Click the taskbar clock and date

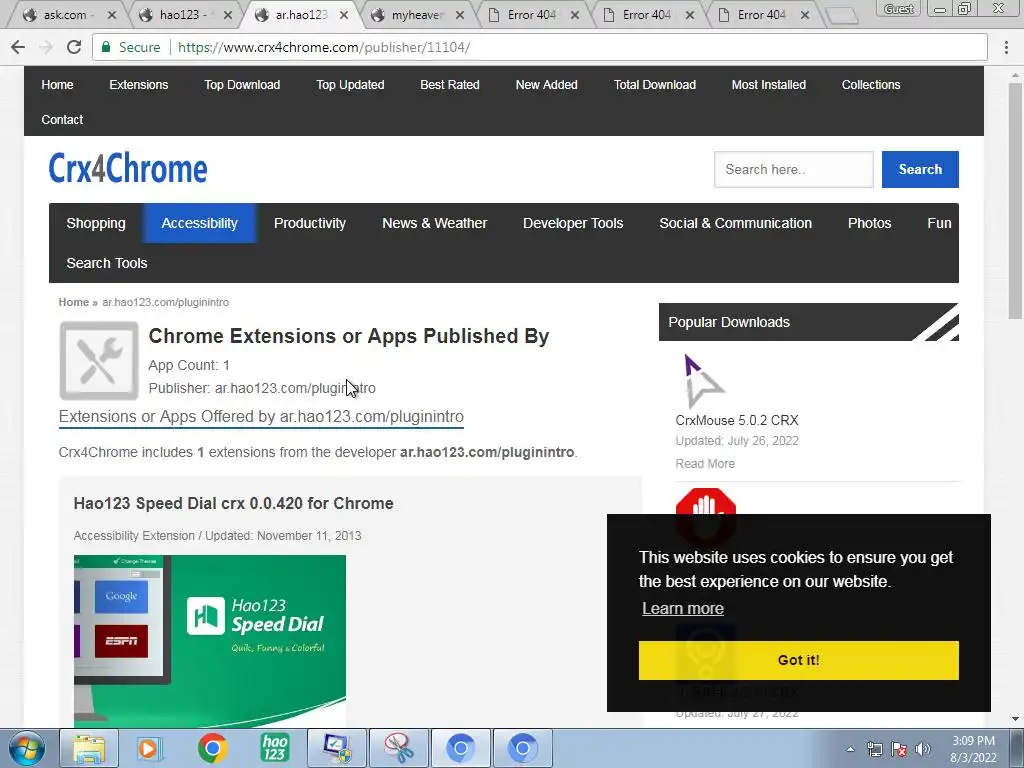(x=973, y=749)
